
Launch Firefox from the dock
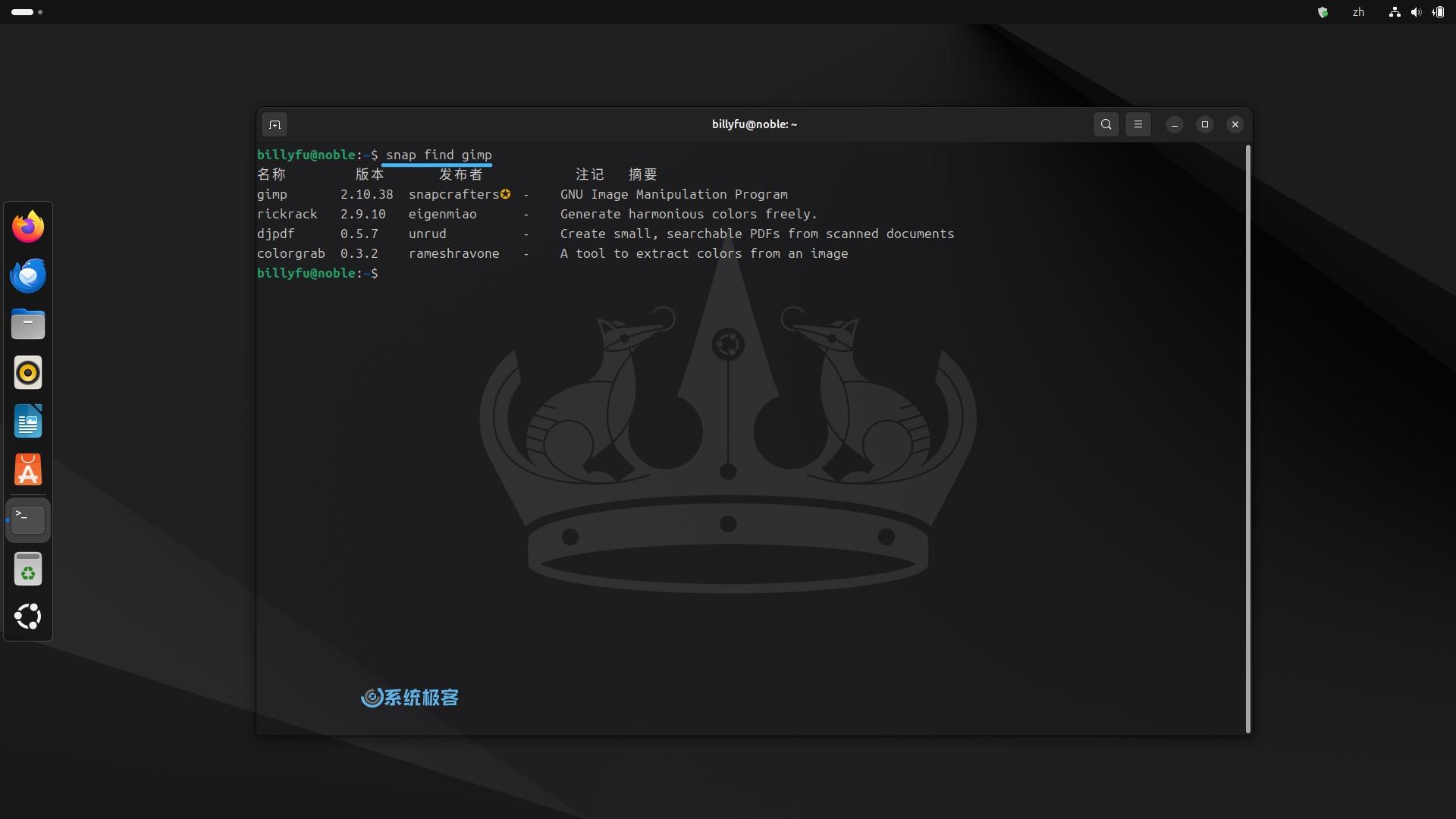28,227
